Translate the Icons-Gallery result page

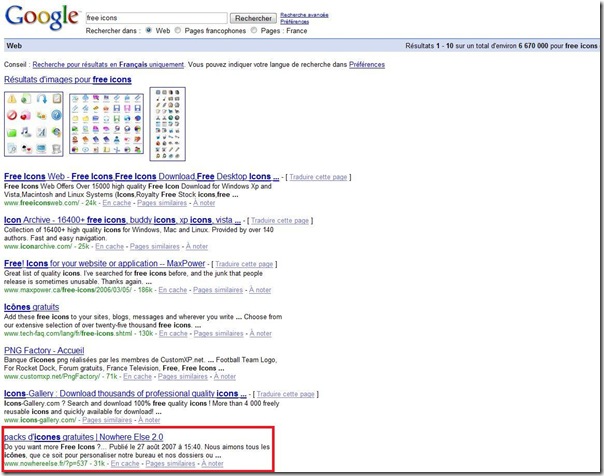[x=286, y=394]
